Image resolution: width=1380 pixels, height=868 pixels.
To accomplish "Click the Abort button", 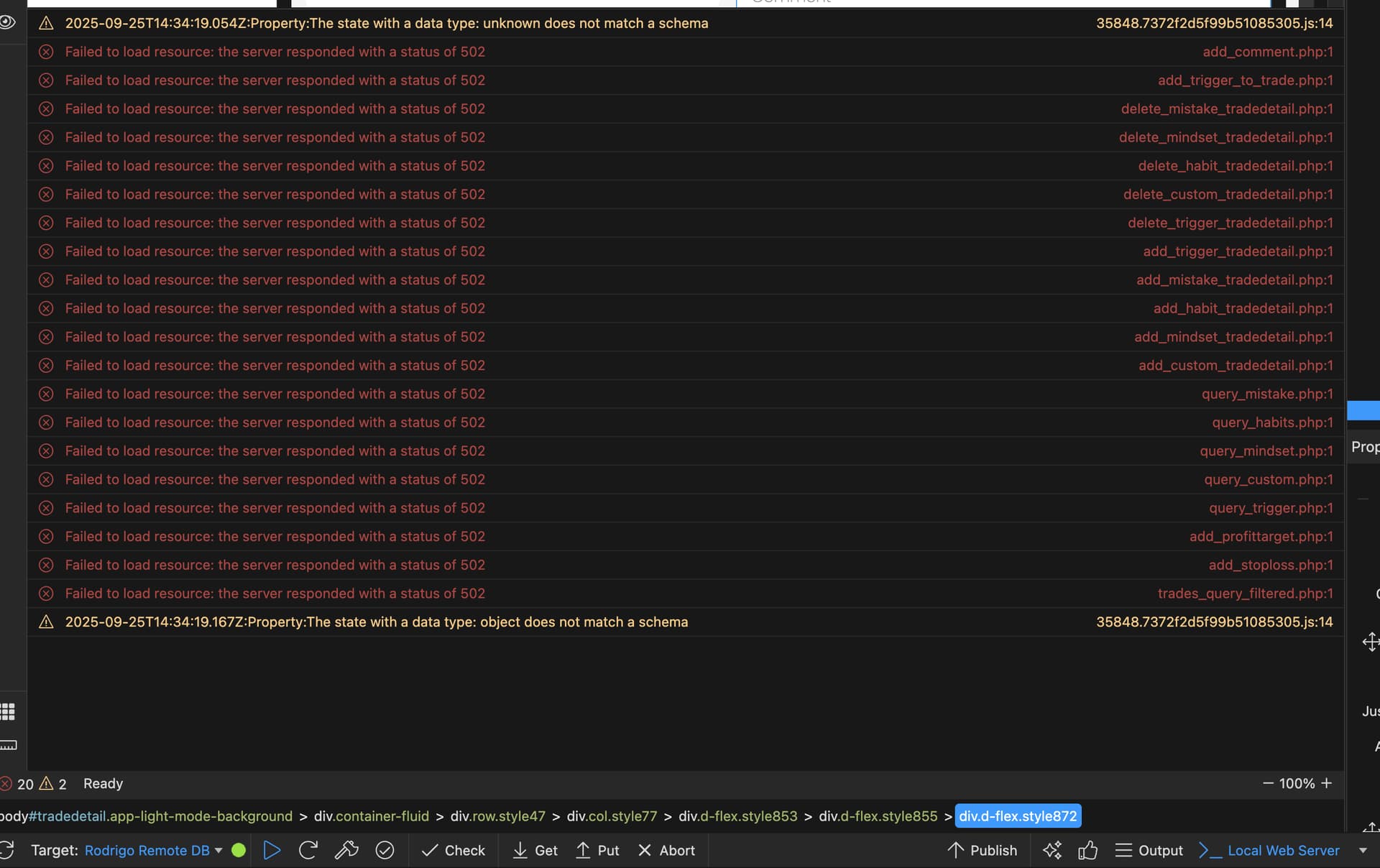I will (x=666, y=850).
